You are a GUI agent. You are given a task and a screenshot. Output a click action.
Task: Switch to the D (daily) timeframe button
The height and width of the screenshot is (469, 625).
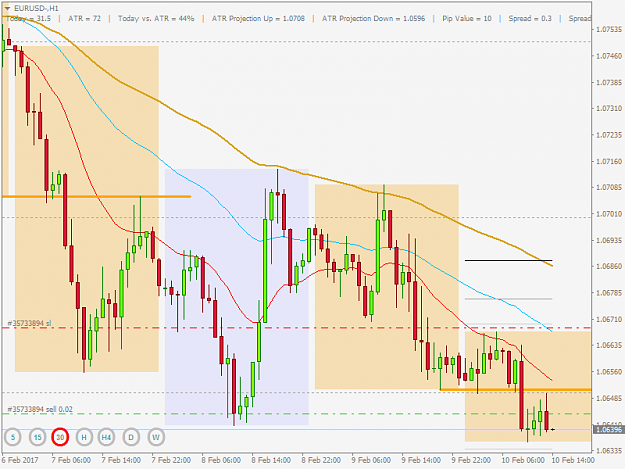click(x=131, y=438)
